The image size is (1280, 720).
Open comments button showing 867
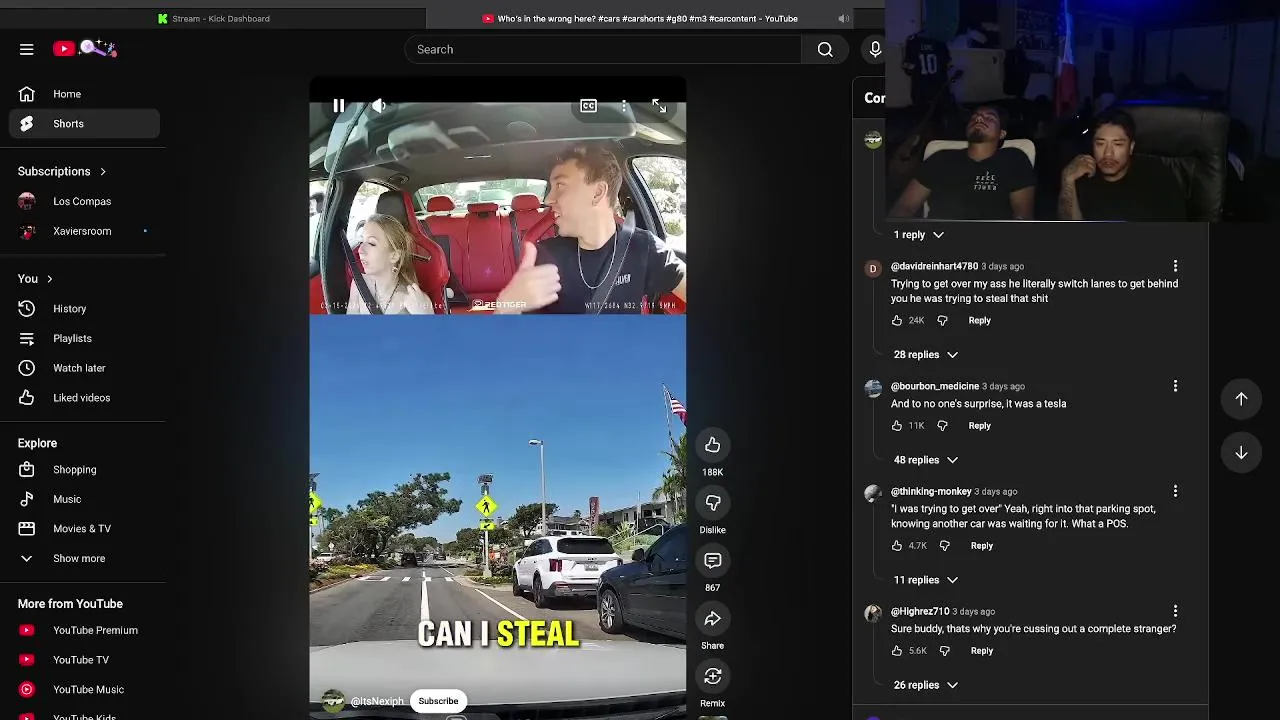(712, 561)
